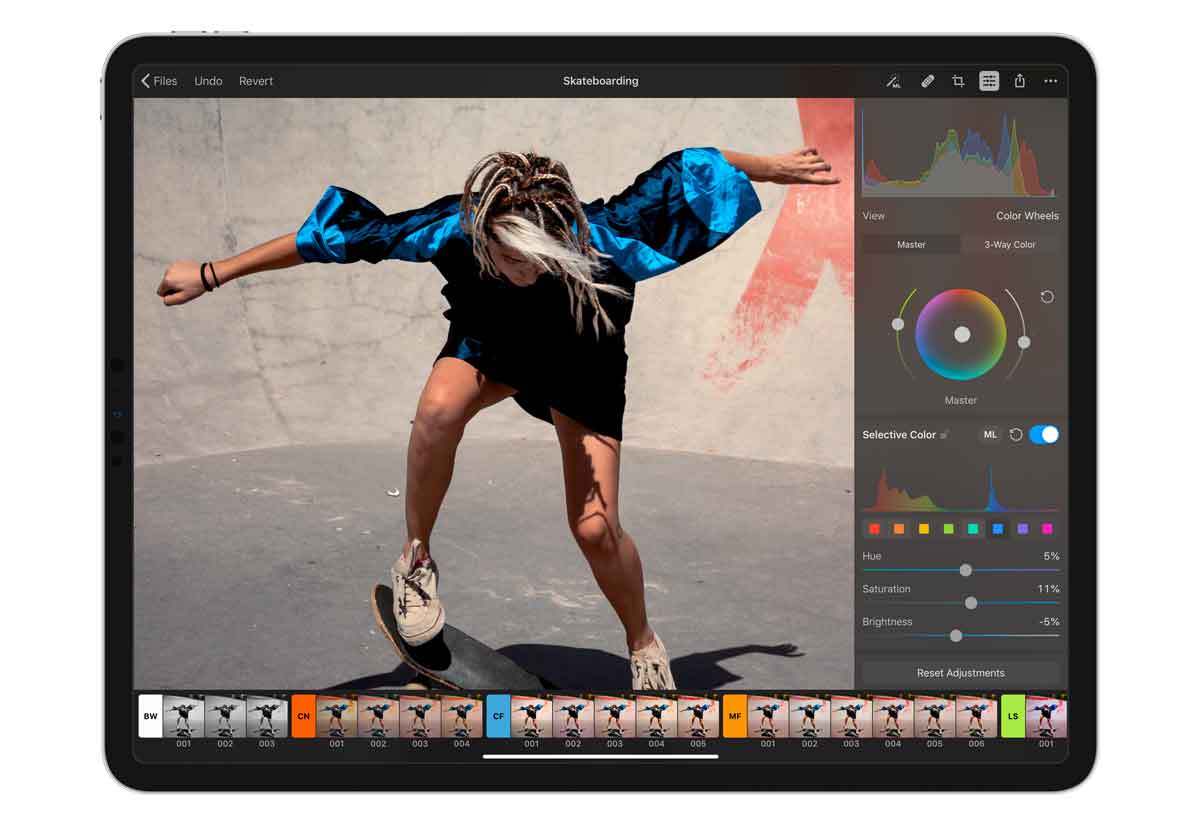Pick the green selective color swatch
This screenshot has width=1200, height=826.
[948, 529]
